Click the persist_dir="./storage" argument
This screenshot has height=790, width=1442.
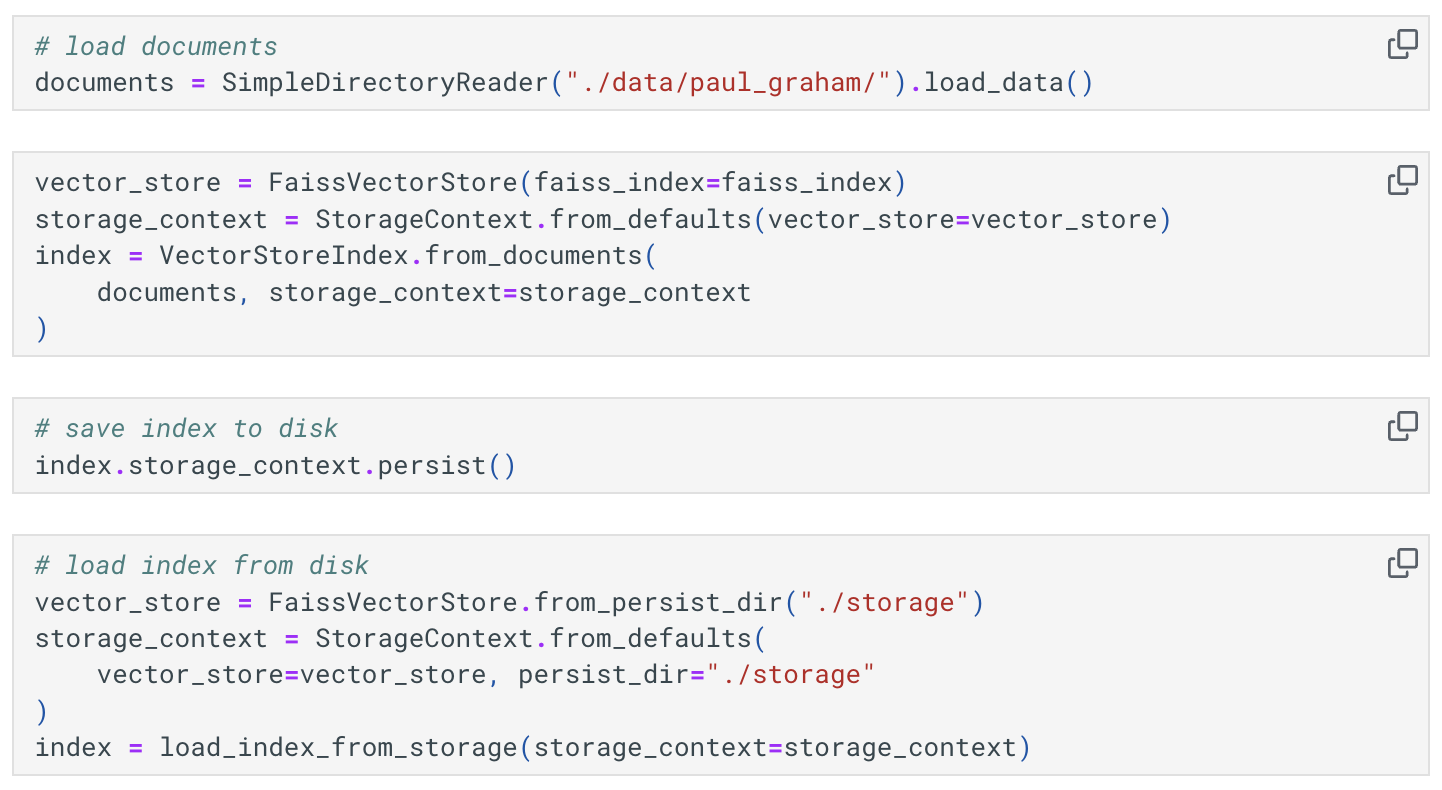tap(696, 675)
